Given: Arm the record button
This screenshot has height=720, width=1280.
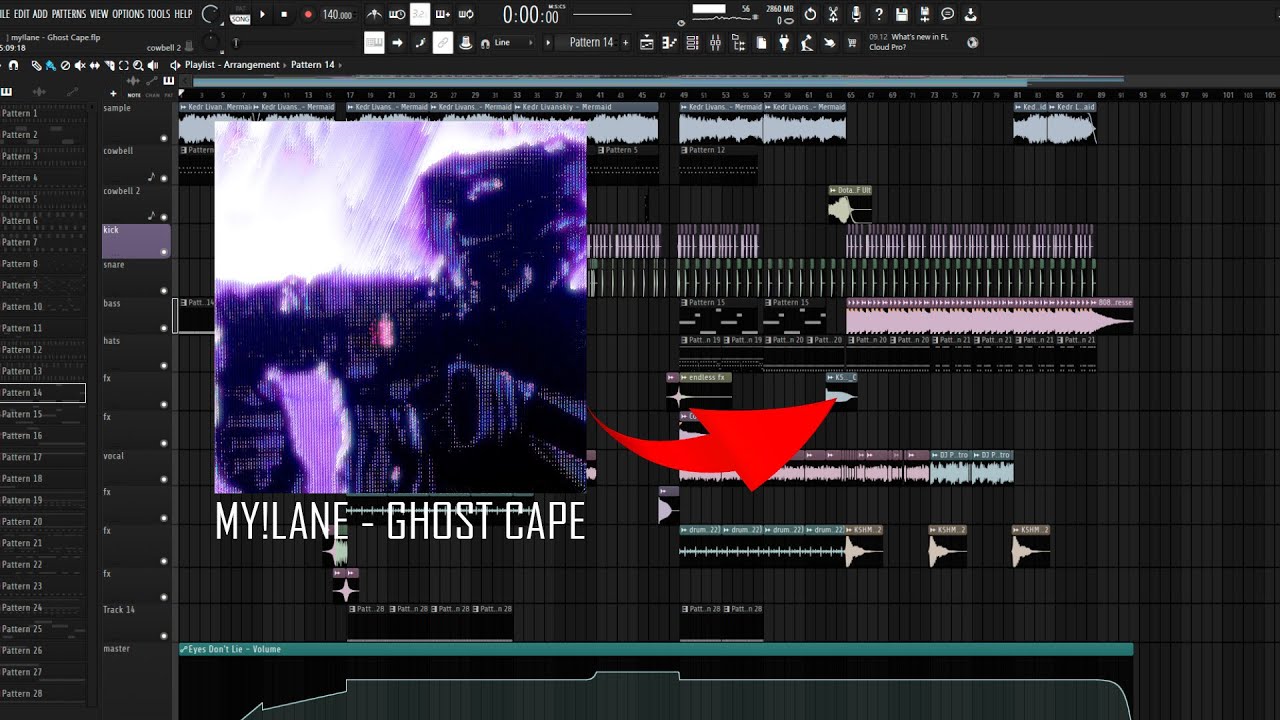Looking at the screenshot, I should [308, 14].
